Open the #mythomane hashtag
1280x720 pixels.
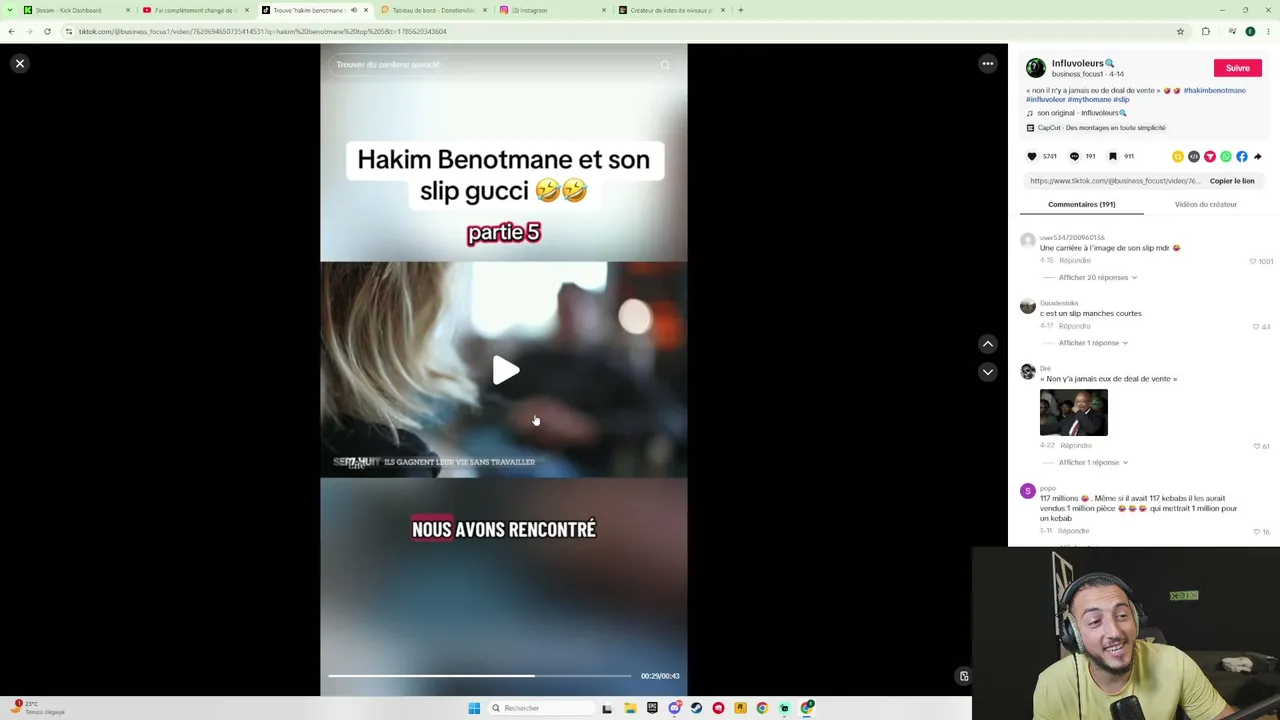[1089, 100]
